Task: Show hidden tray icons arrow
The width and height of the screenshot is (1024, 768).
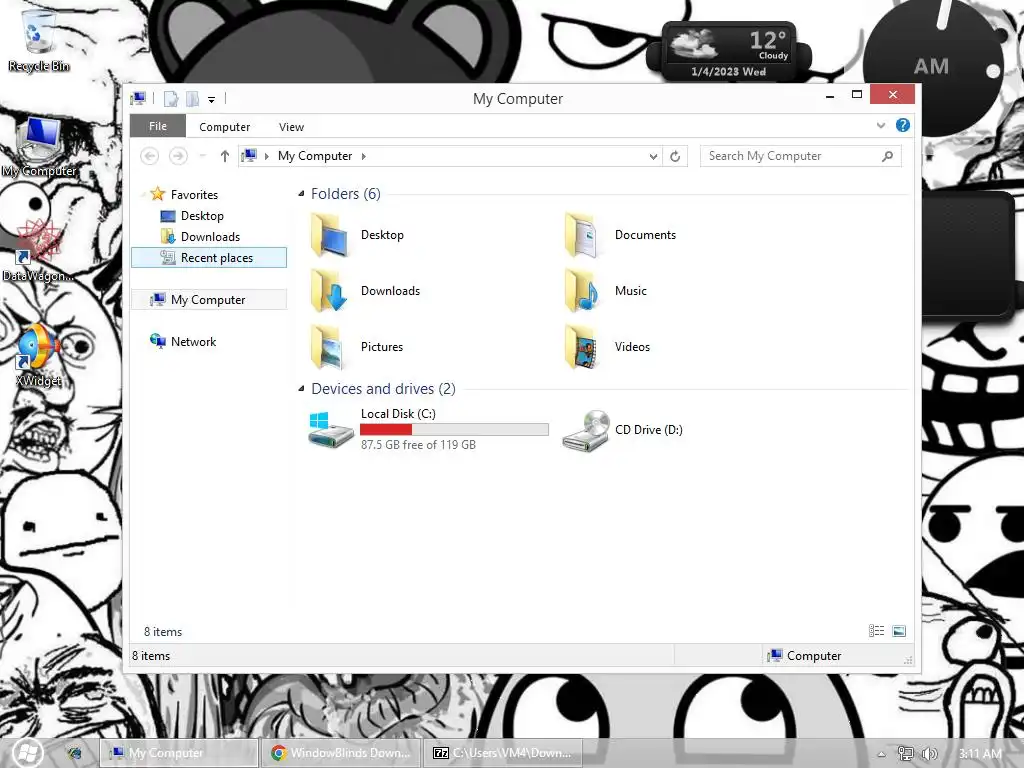Action: 881,754
